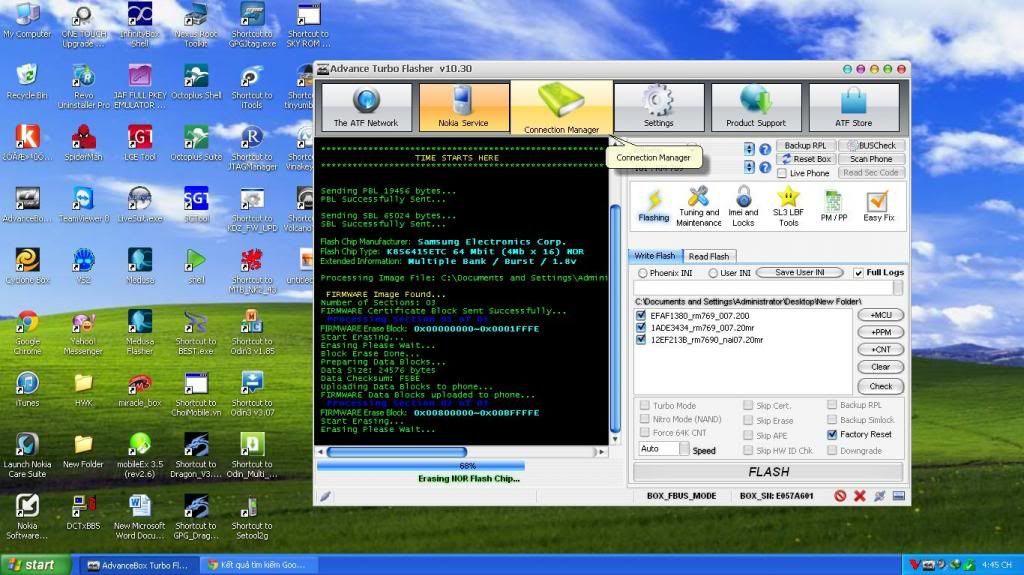Open the Medusa desktop icon

click(x=140, y=266)
